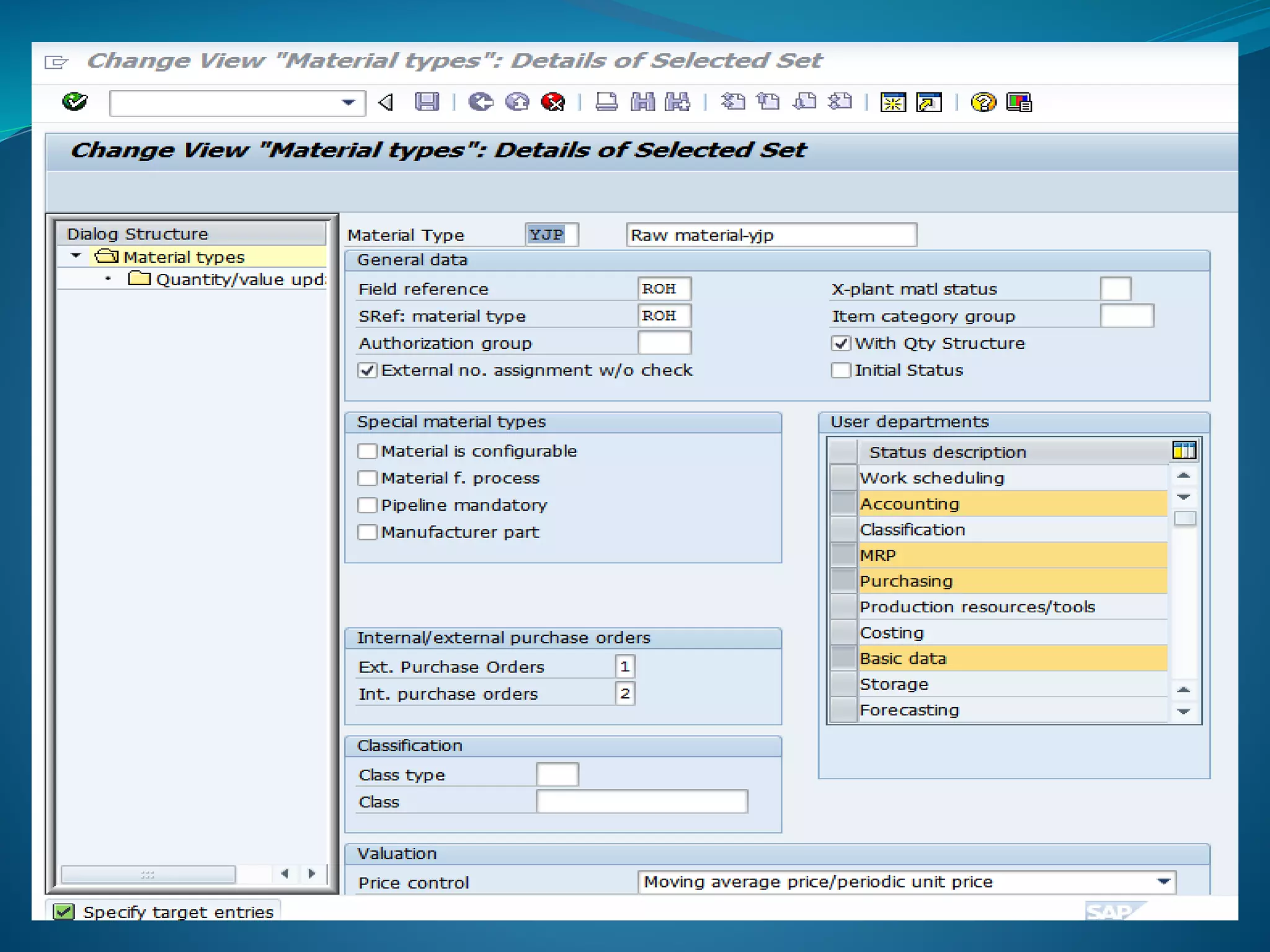Click the Print icon in toolbar
The height and width of the screenshot is (952, 1270).
(x=606, y=102)
